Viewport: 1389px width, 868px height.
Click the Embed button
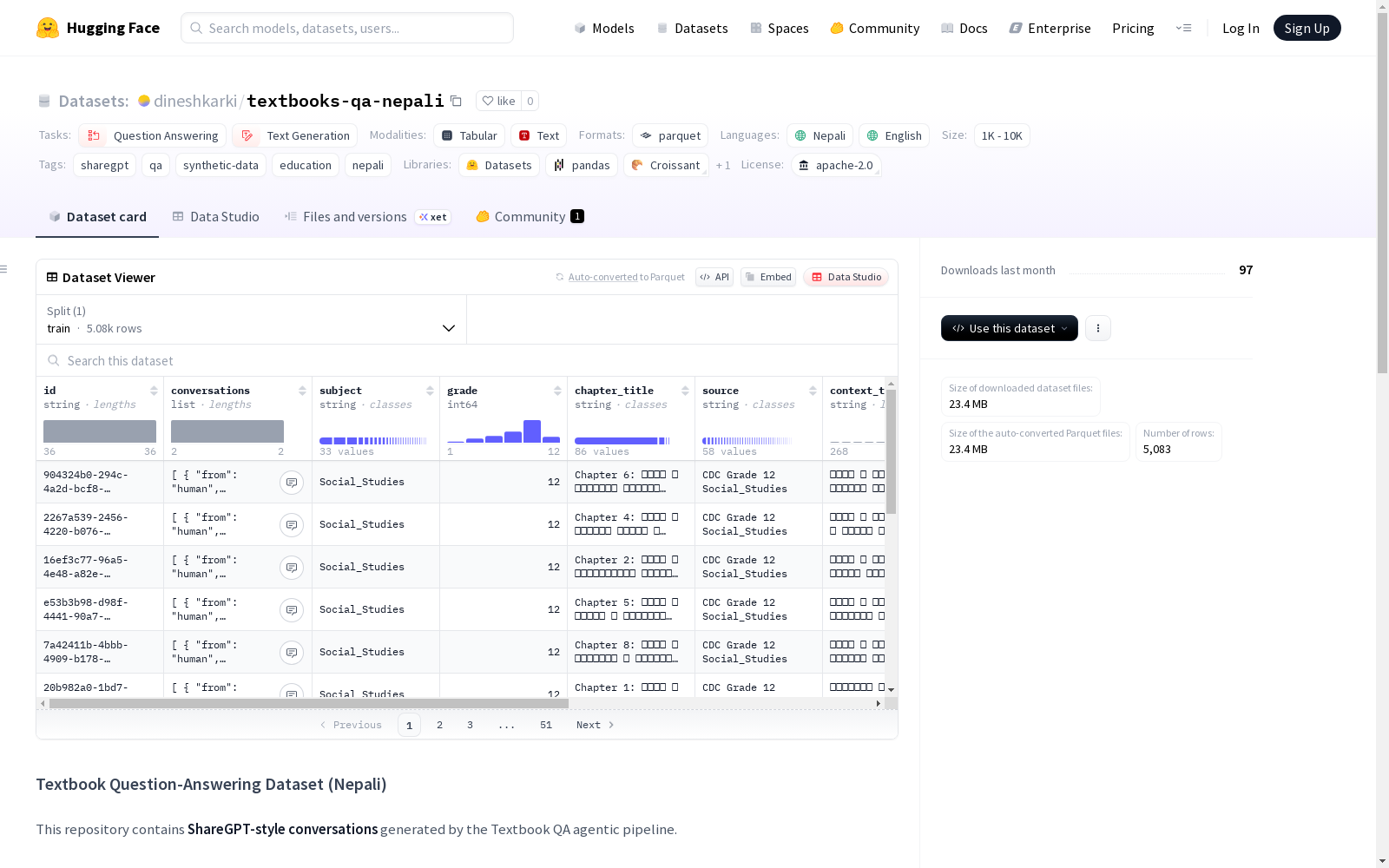(x=768, y=277)
